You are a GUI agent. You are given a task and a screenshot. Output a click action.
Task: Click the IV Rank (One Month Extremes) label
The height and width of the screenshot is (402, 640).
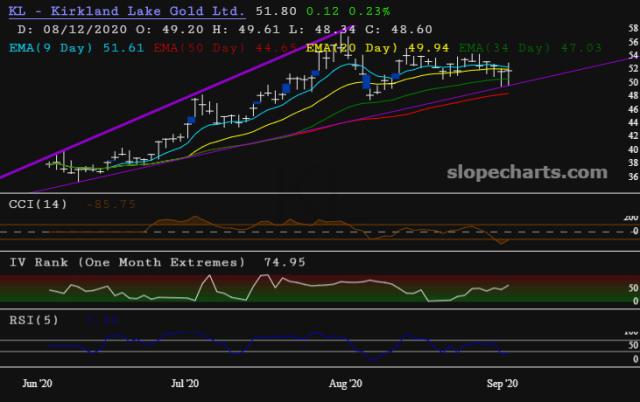[126, 262]
